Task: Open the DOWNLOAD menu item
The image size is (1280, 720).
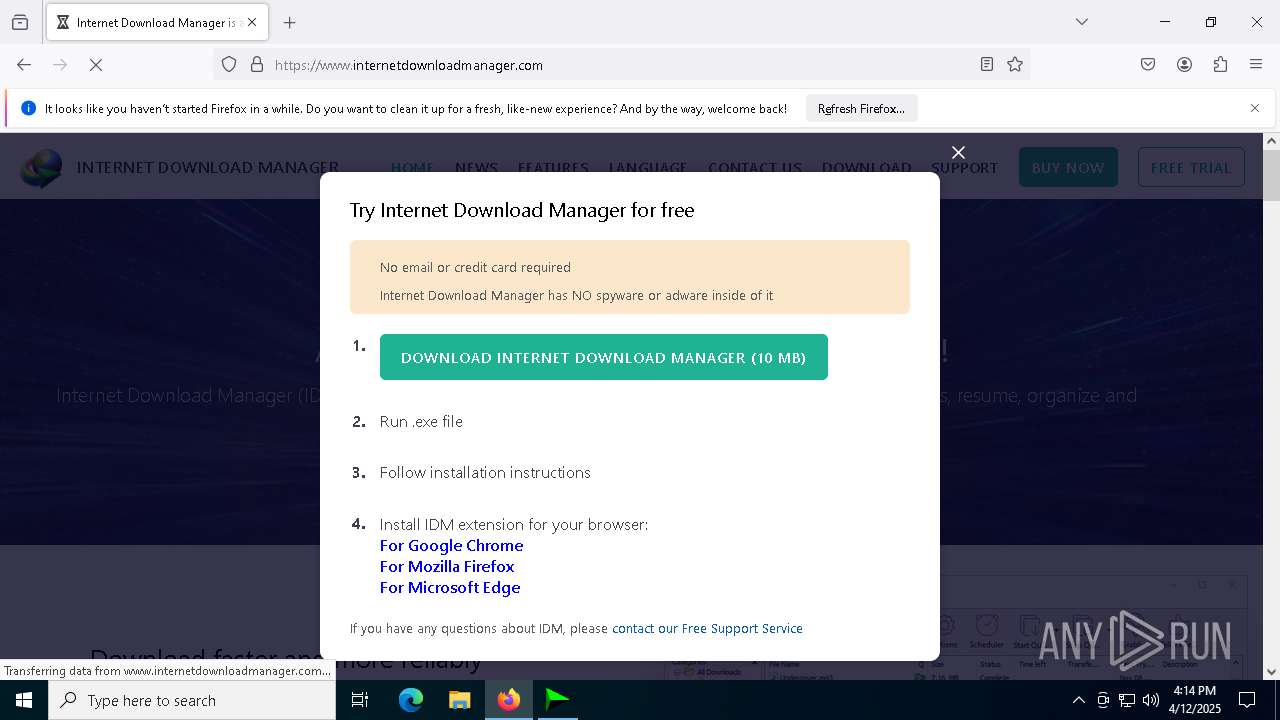Action: coord(866,167)
